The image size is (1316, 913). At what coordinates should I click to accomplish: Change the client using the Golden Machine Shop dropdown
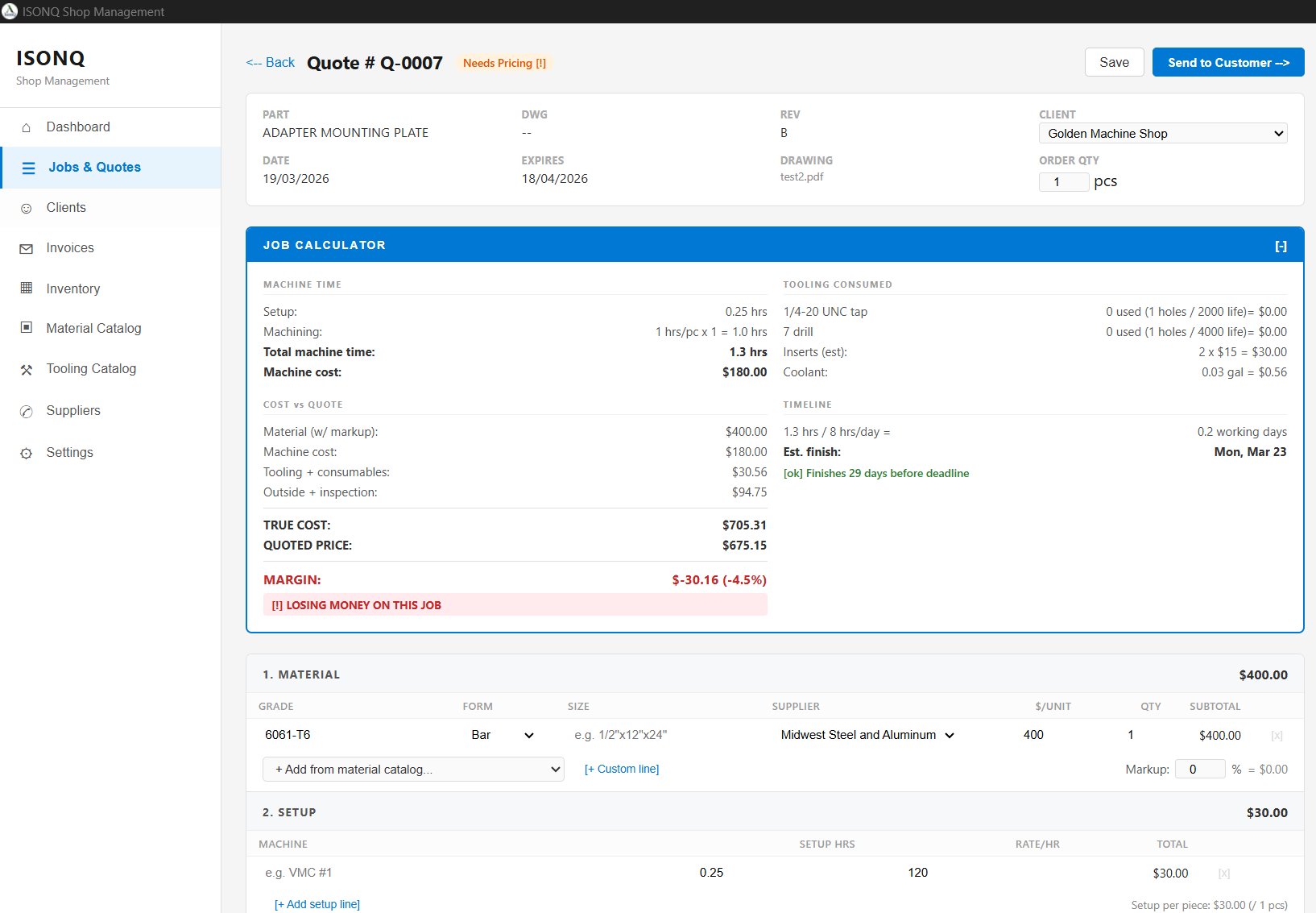point(1162,133)
